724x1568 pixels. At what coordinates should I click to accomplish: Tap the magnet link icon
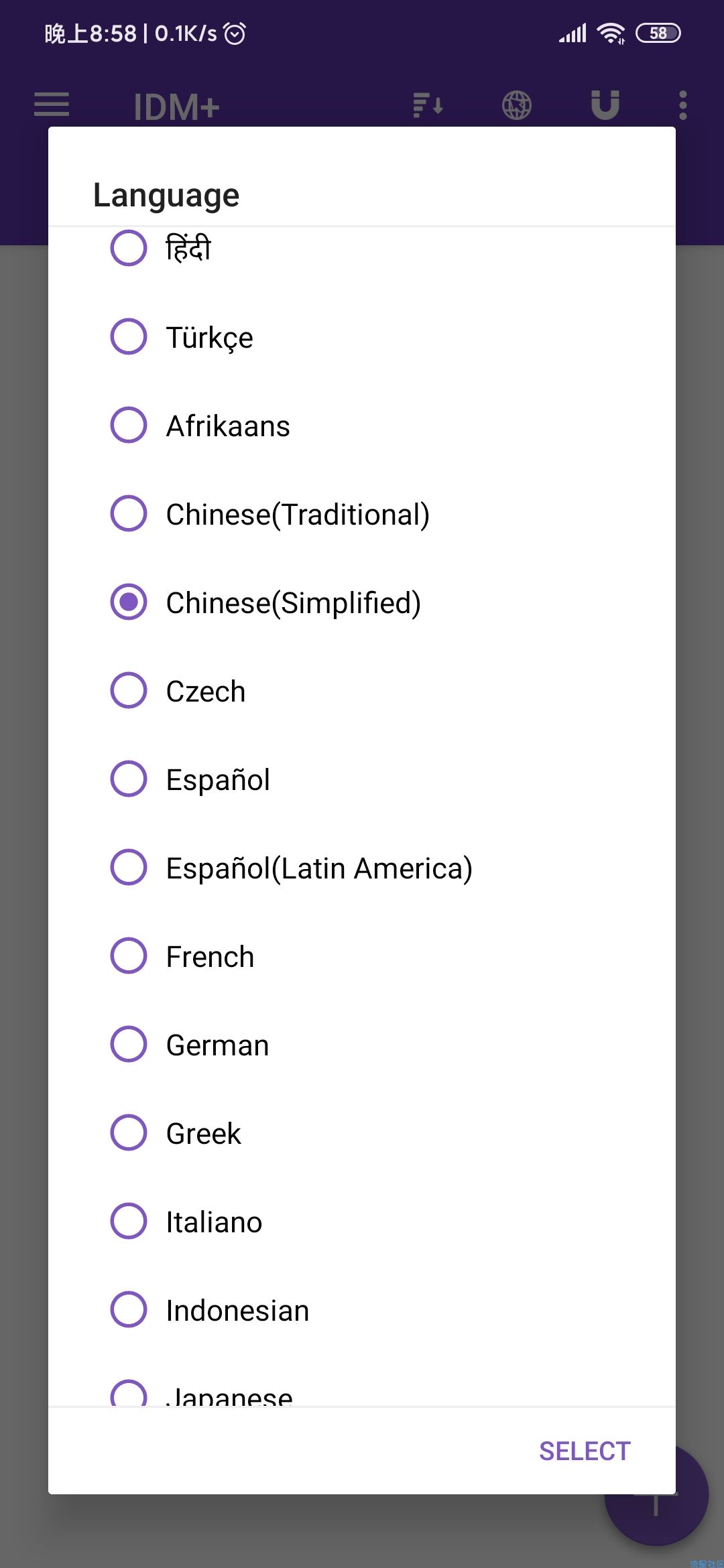click(605, 105)
